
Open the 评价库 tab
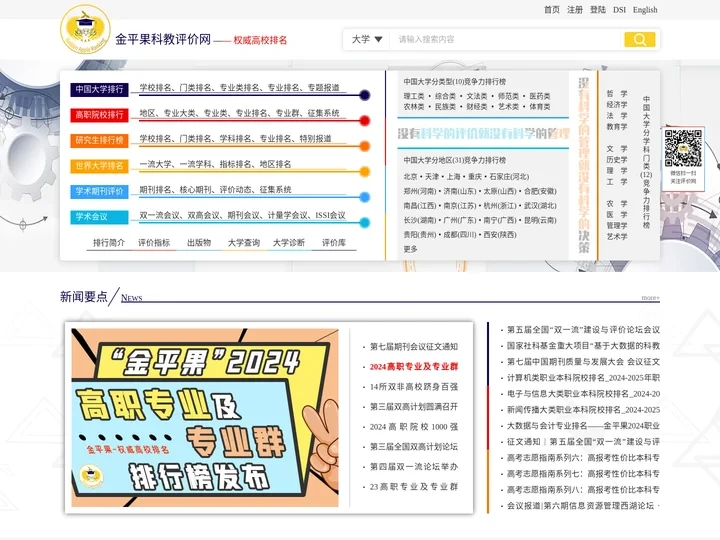334,242
